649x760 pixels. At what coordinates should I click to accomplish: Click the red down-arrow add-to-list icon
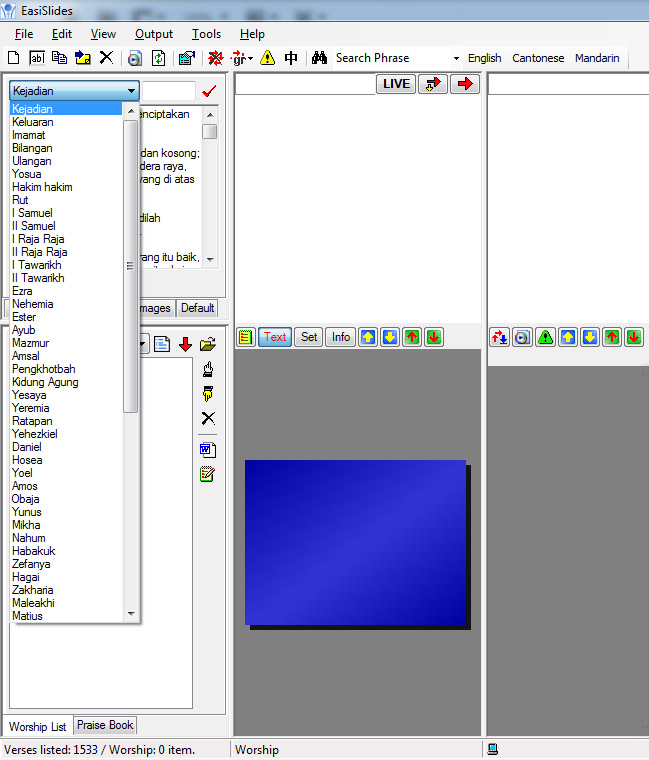click(x=185, y=344)
